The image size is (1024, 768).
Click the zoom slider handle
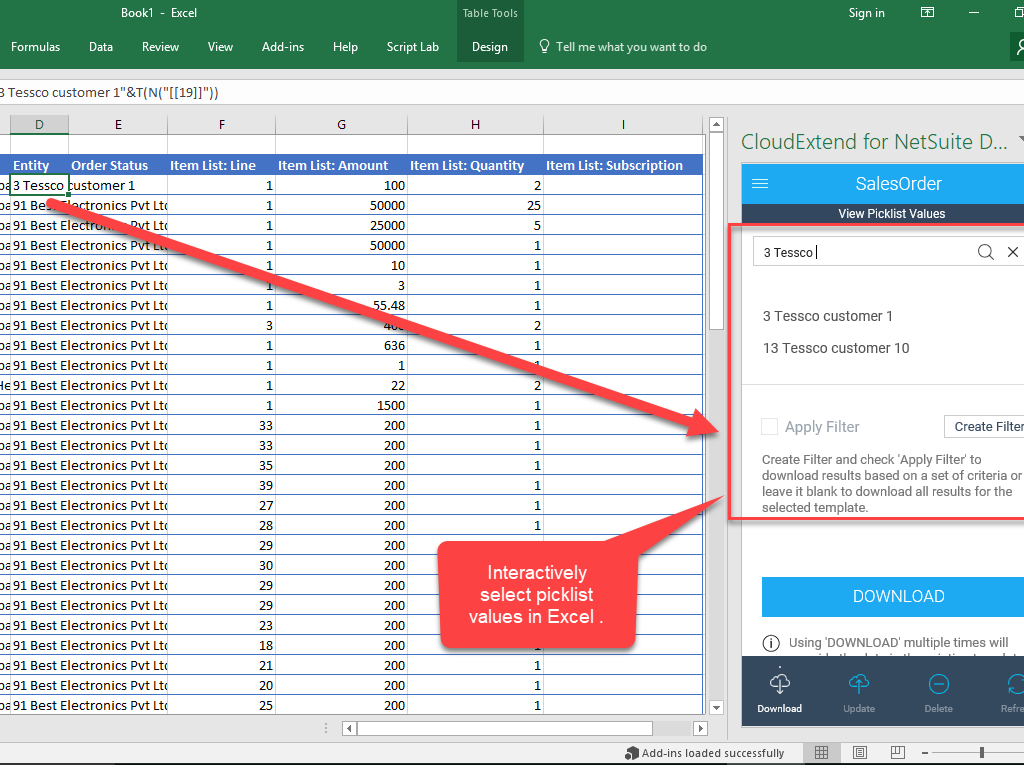coord(982,753)
